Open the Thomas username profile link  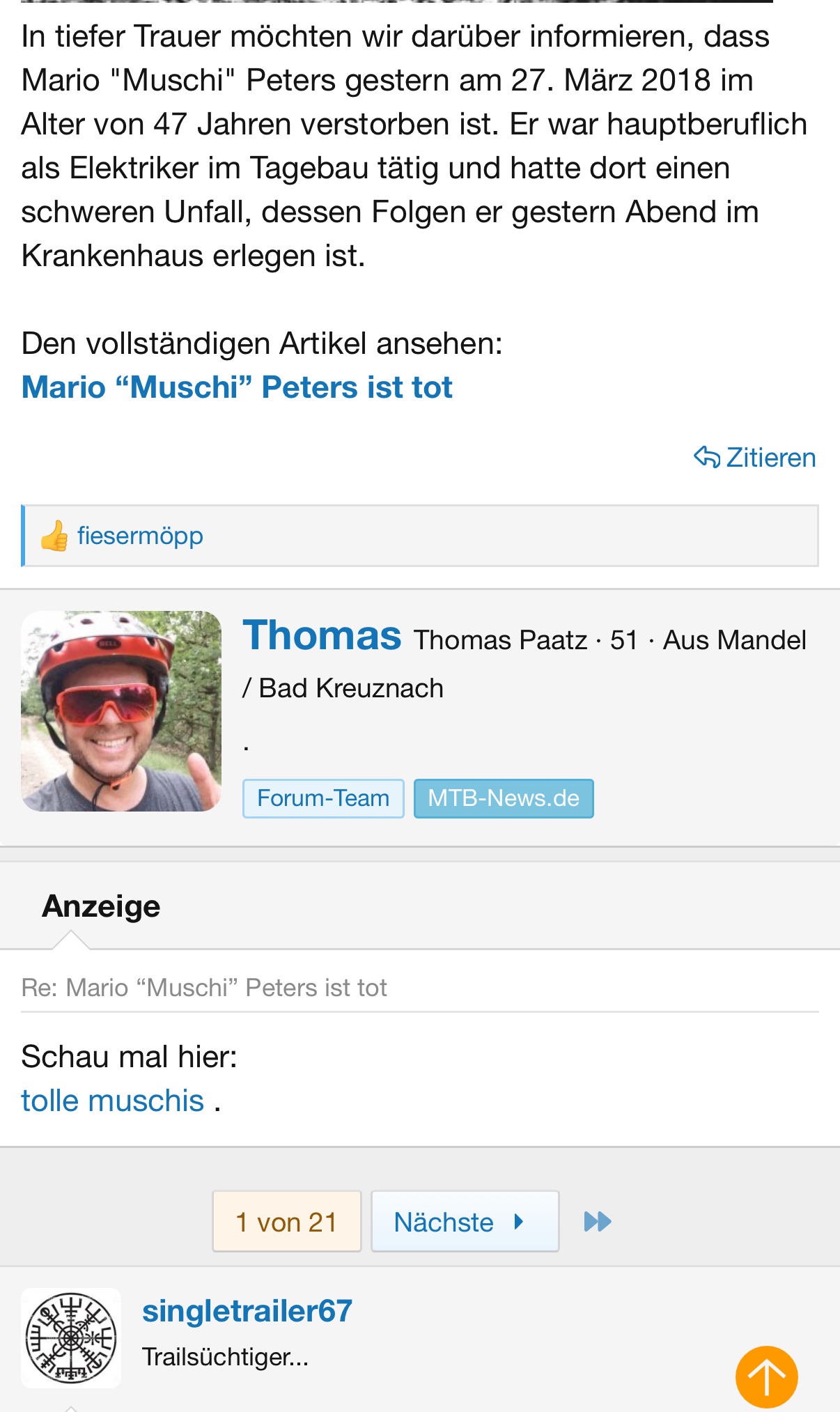click(322, 635)
